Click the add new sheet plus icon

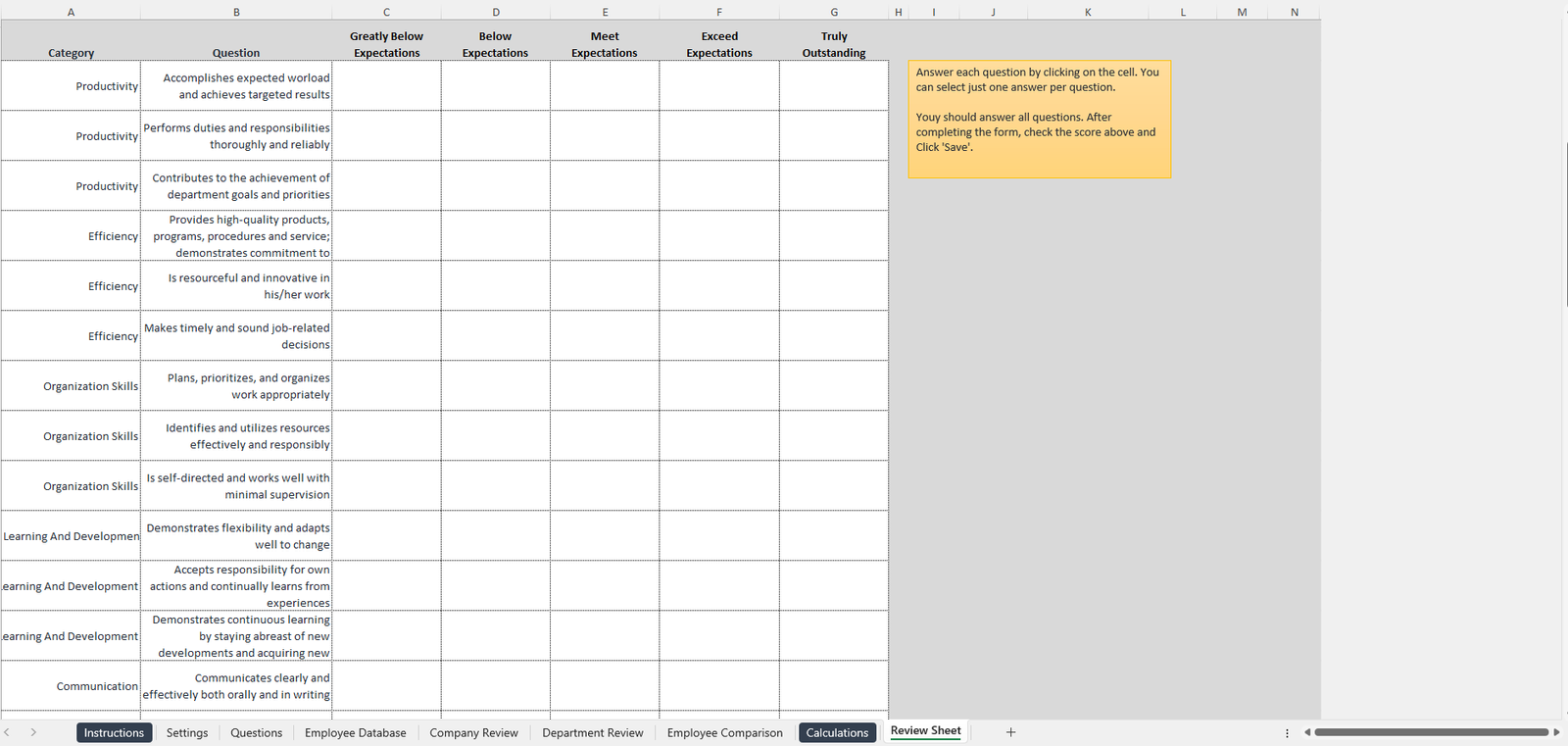coord(1010,732)
